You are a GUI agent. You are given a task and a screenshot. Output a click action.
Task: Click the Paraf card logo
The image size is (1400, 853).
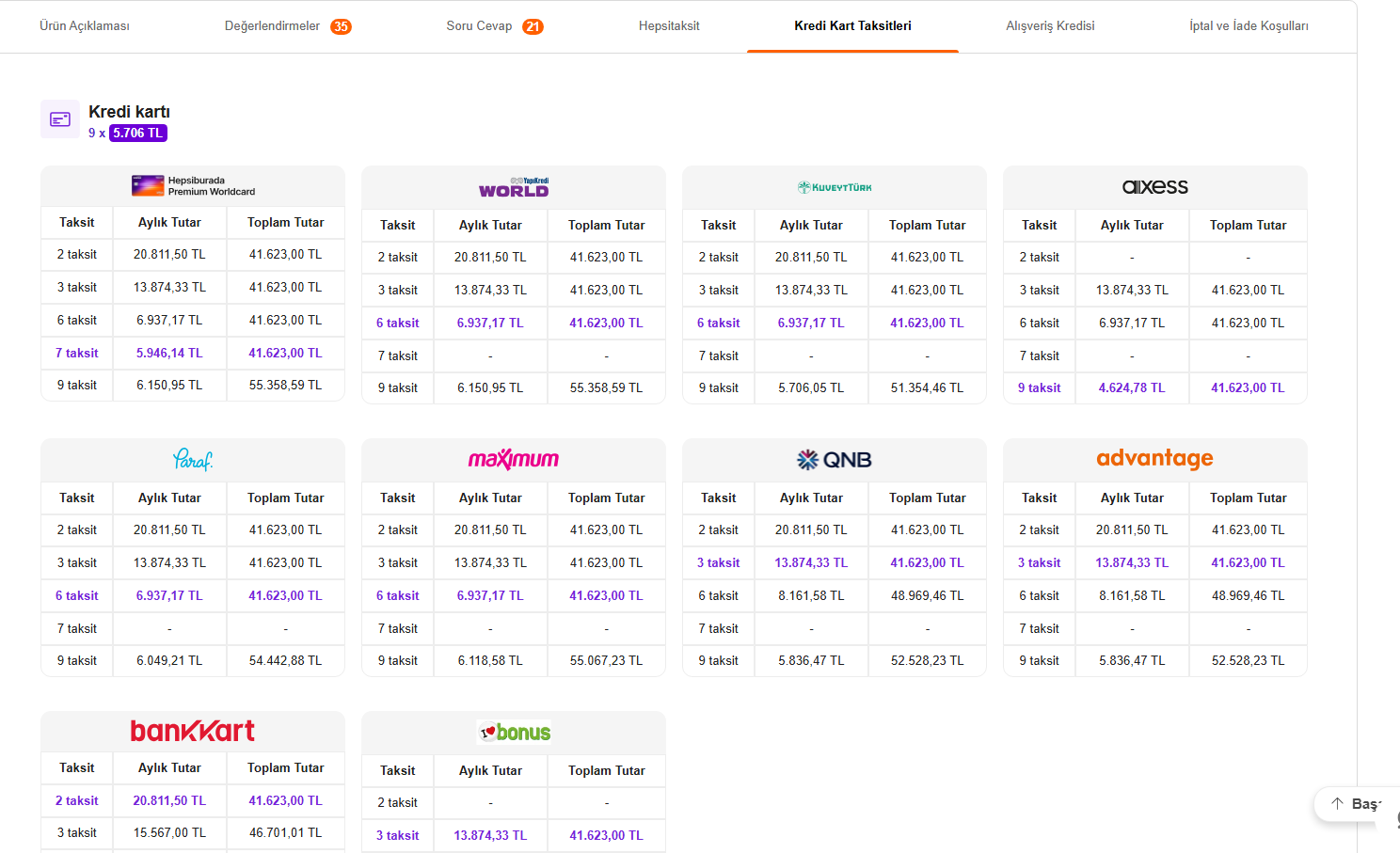(x=193, y=460)
